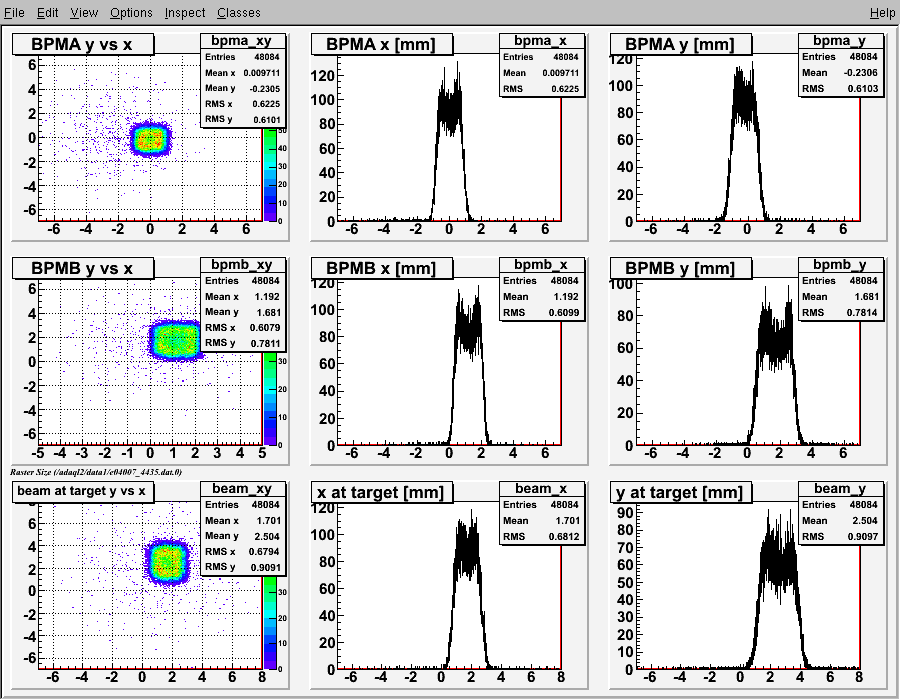Click the bpma_xy statistics box header

(x=243, y=41)
